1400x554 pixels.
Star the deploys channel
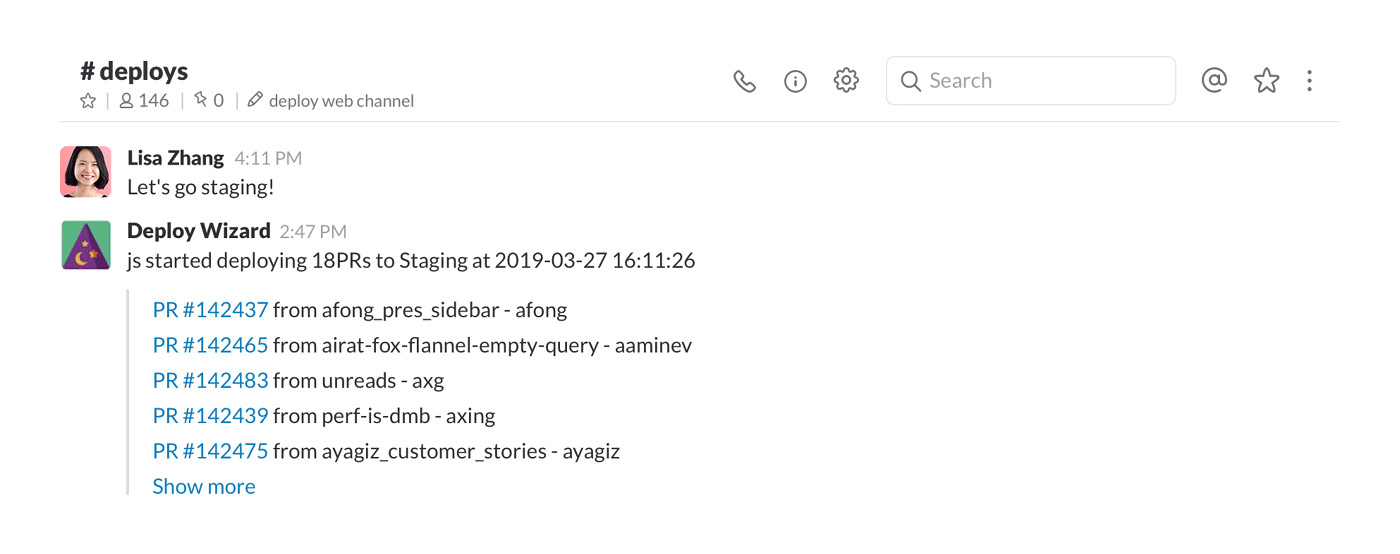(88, 100)
